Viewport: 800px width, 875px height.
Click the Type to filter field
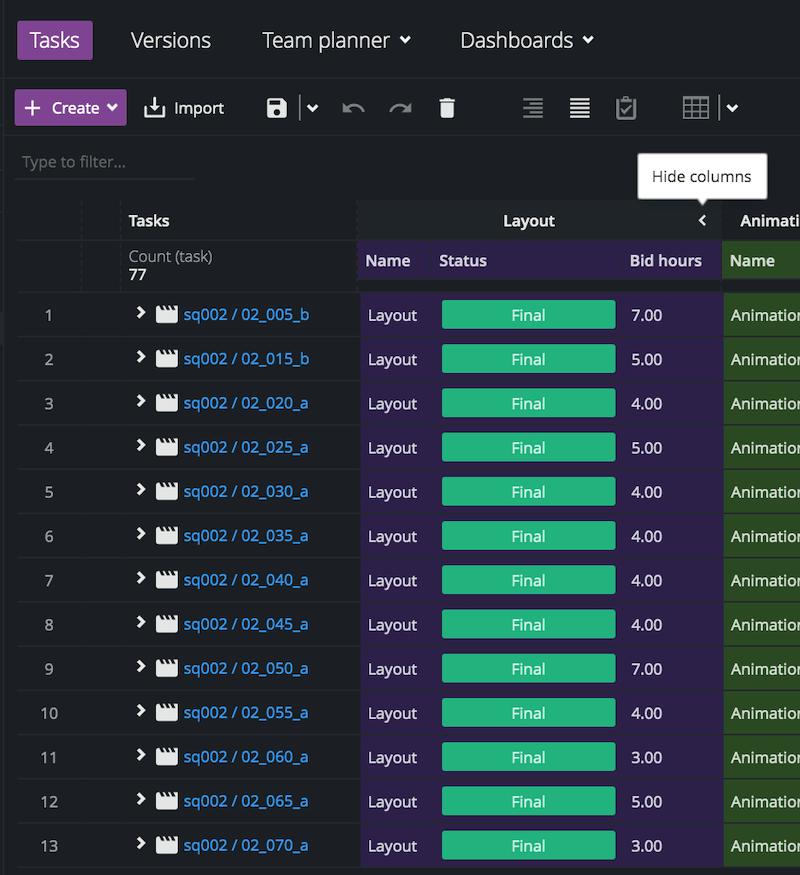[105, 162]
